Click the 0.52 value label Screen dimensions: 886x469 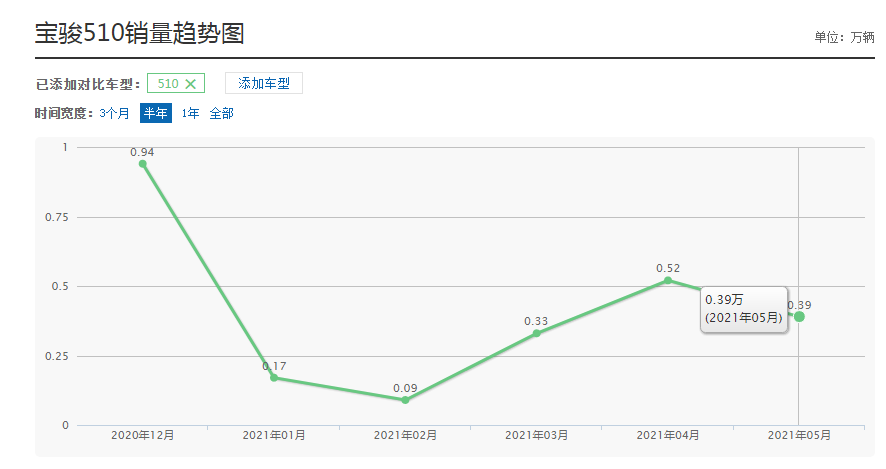pyautogui.click(x=668, y=268)
